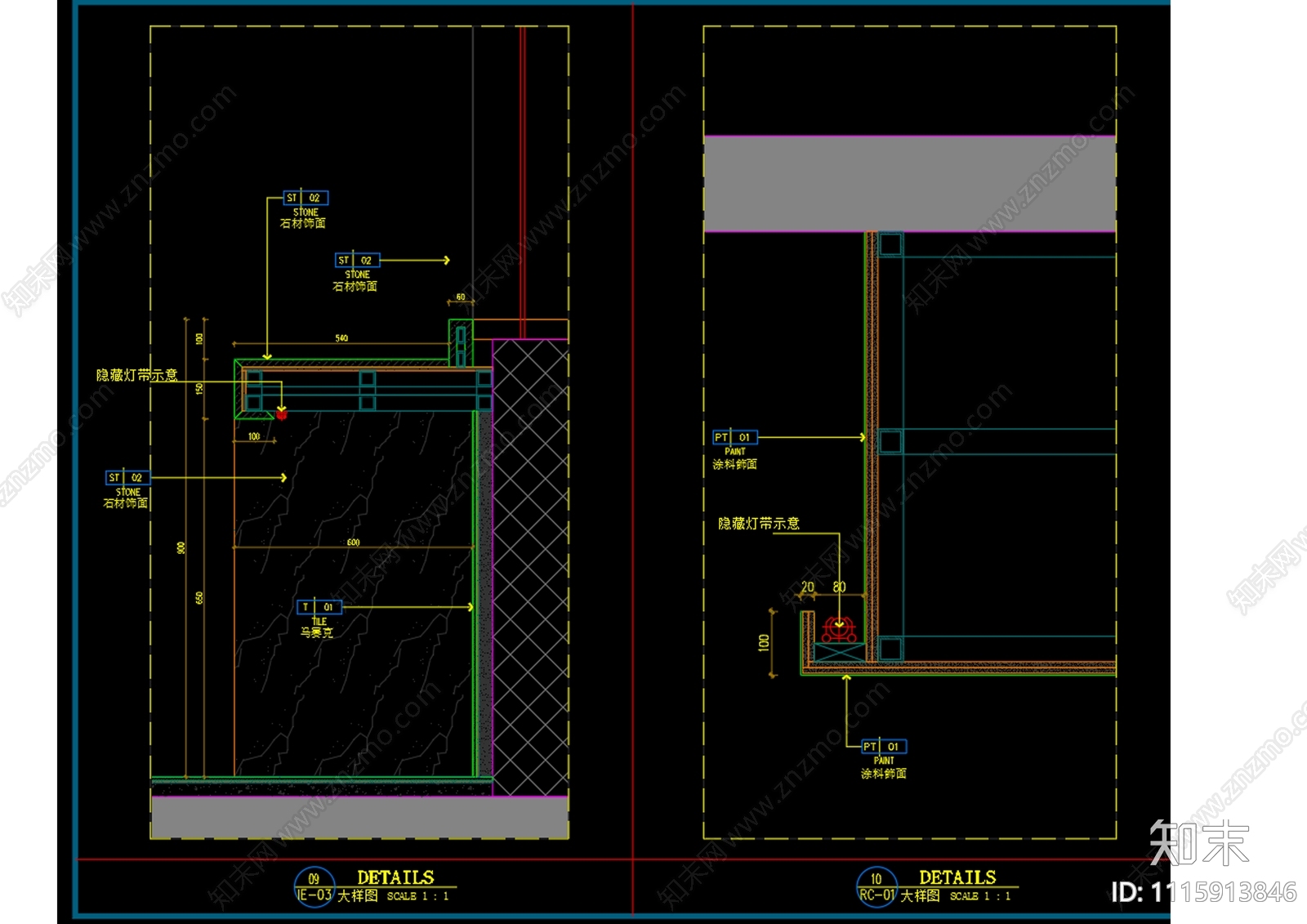Click the 540 countertop dimension
The height and width of the screenshot is (924, 1307).
tap(341, 338)
